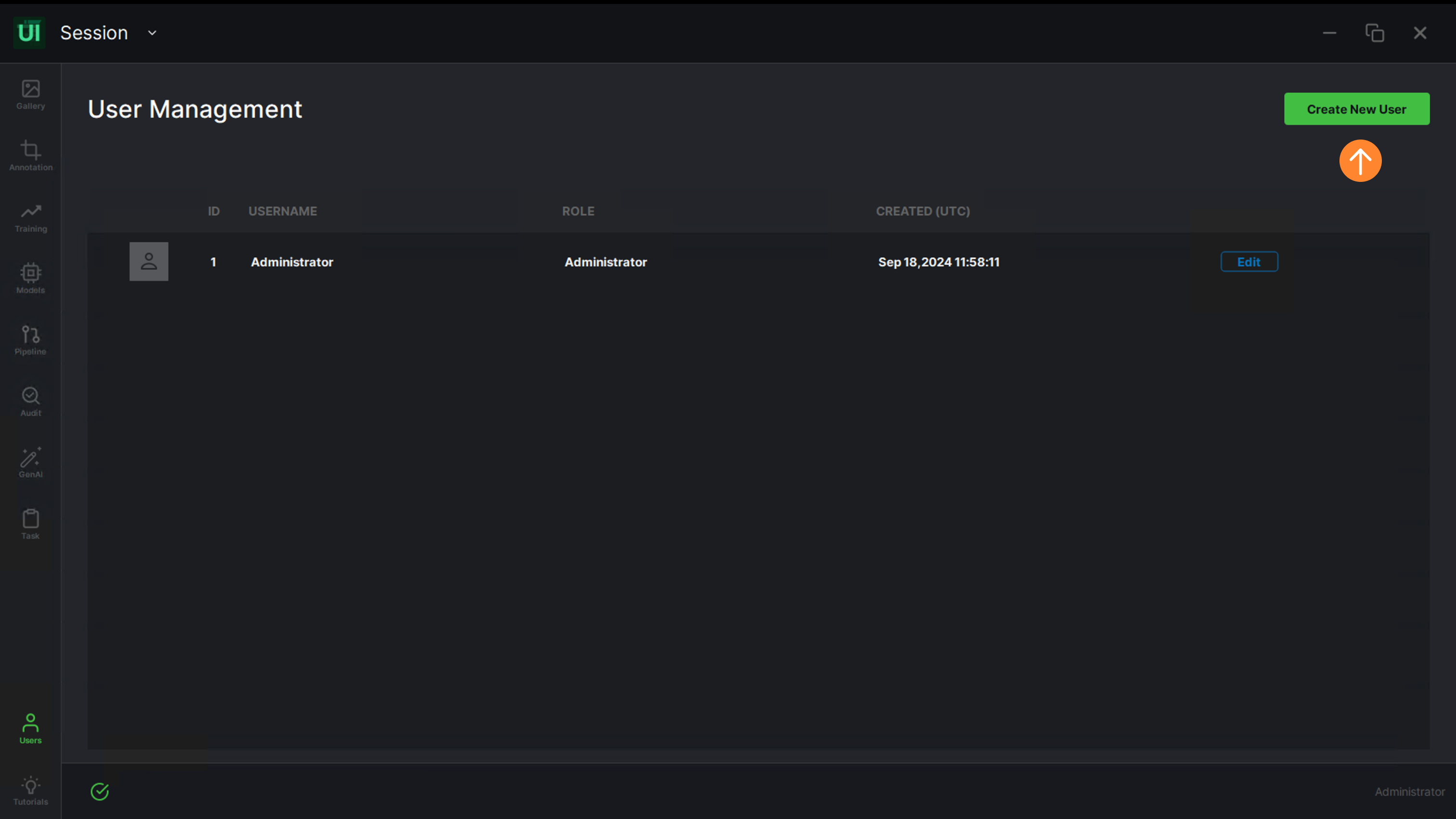The height and width of the screenshot is (819, 1456).
Task: Open the Tutorials lightbulb section
Action: [x=30, y=790]
